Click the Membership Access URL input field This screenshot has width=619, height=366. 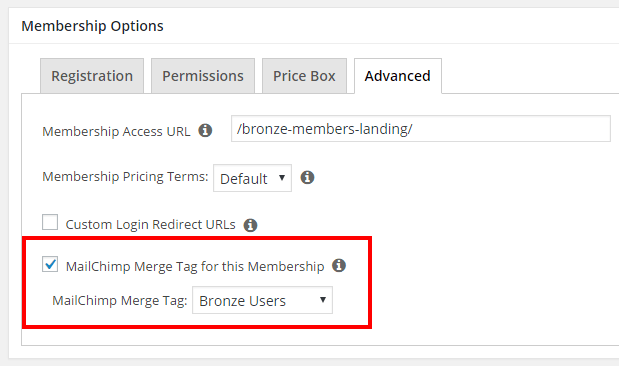click(421, 129)
